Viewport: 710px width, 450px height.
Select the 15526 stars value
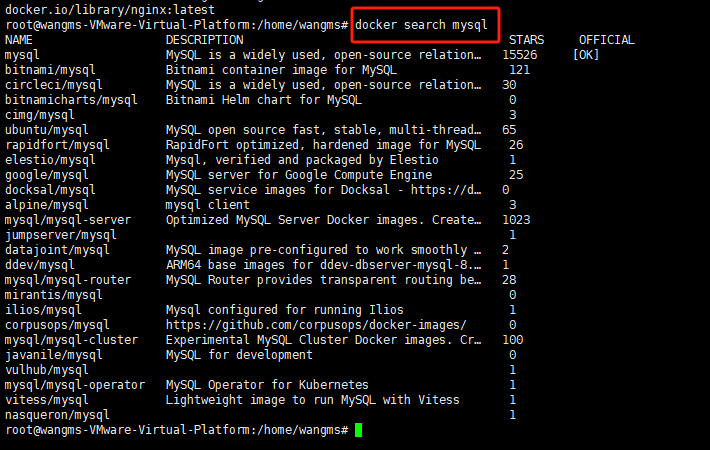[520, 55]
